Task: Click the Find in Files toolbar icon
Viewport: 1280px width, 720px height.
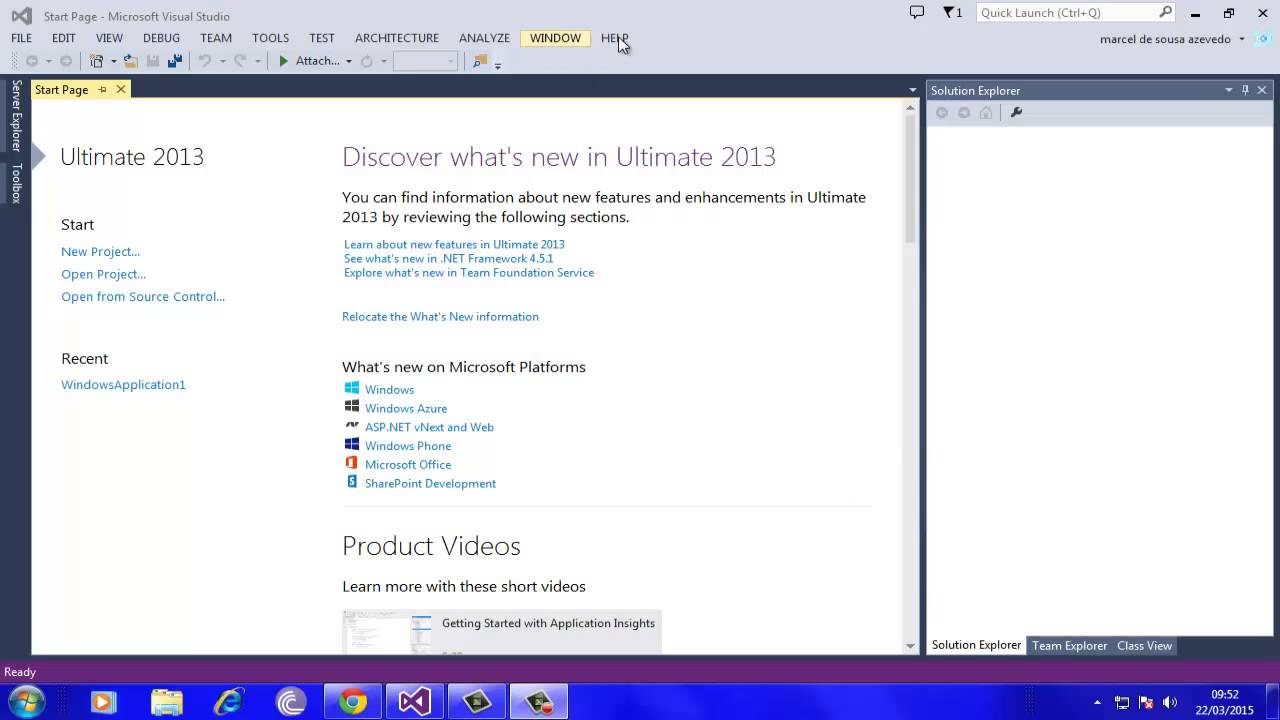Action: click(x=480, y=61)
